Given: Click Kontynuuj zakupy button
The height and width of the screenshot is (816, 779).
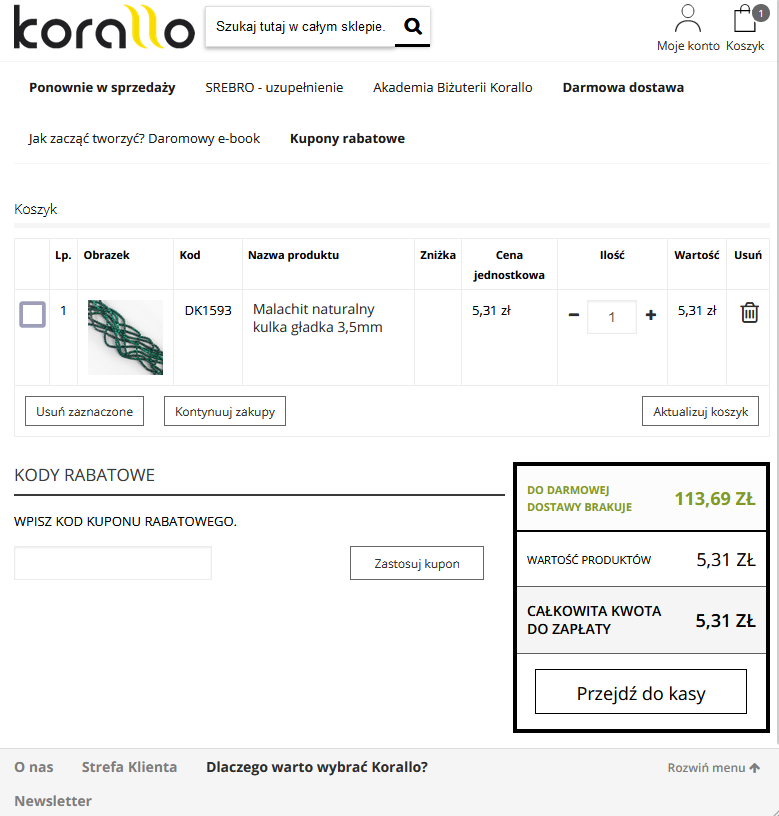Looking at the screenshot, I should click(x=225, y=411).
